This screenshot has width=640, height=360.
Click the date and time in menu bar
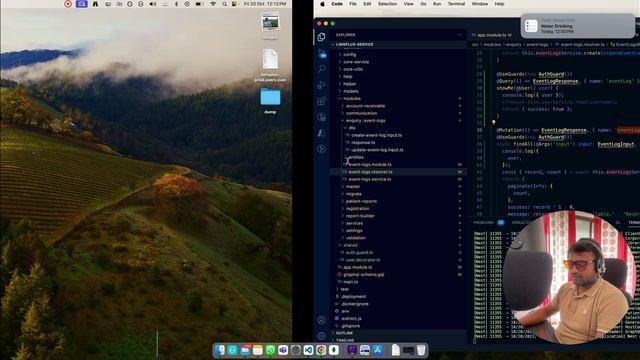coord(265,4)
